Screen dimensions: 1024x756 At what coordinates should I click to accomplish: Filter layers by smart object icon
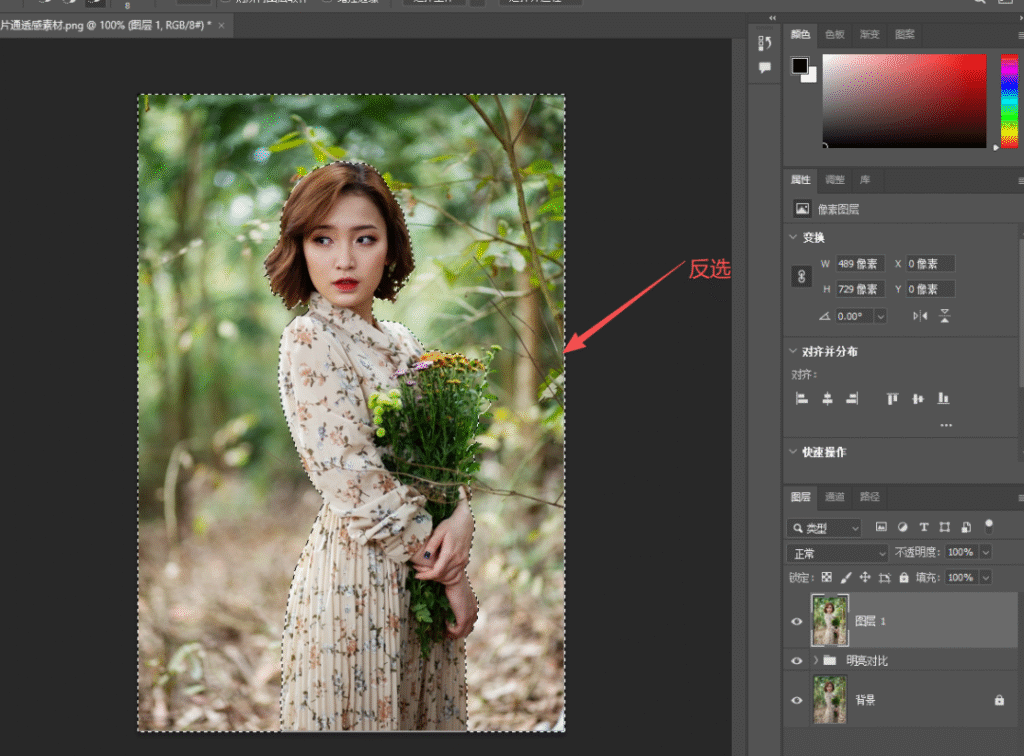[x=967, y=527]
